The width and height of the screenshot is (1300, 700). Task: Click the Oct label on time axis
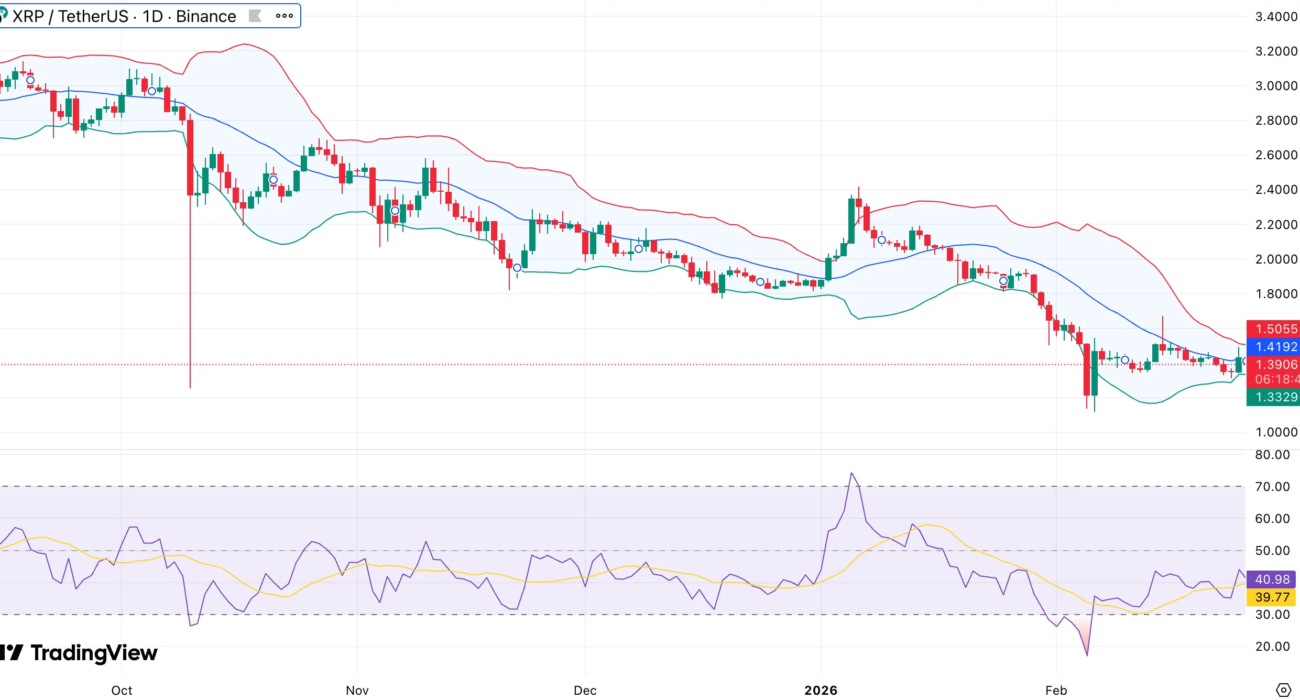pyautogui.click(x=122, y=690)
